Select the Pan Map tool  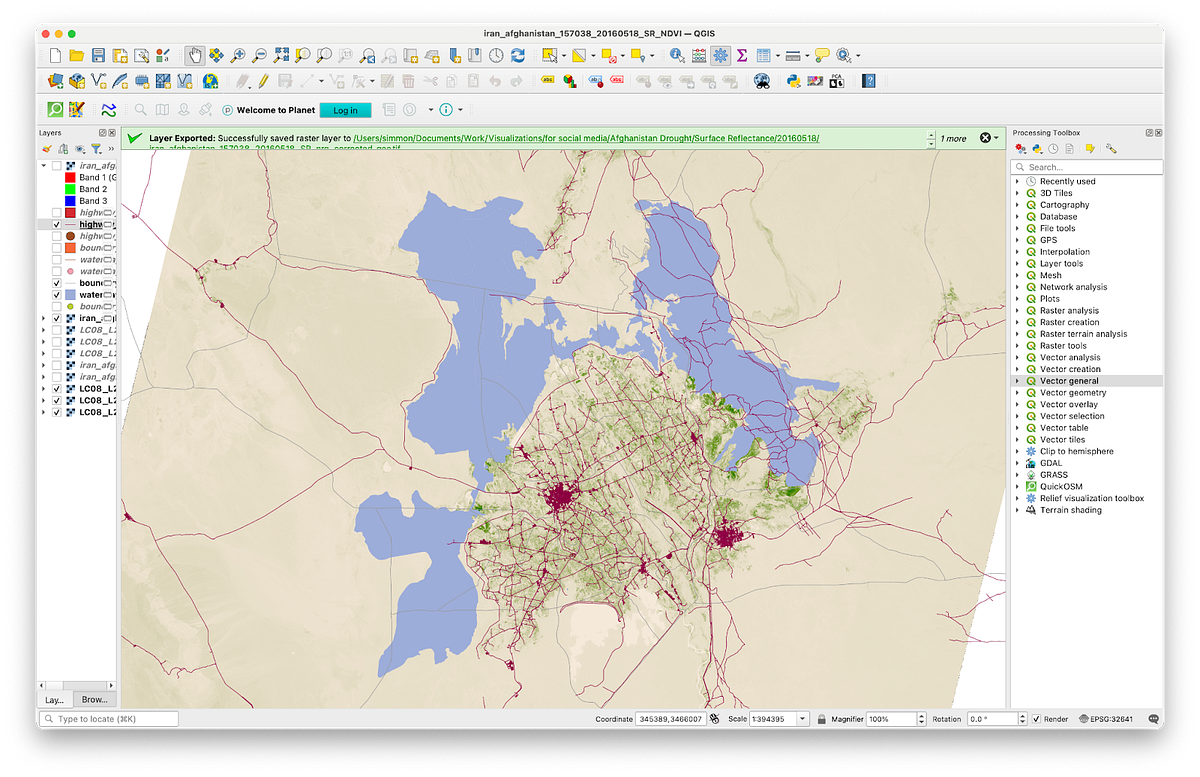[x=194, y=55]
